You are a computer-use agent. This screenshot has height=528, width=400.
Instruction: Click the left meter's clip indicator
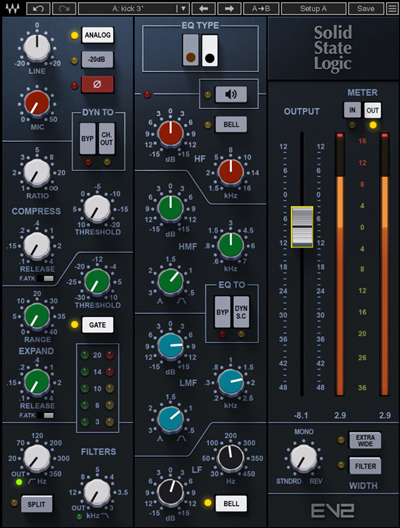tap(339, 135)
